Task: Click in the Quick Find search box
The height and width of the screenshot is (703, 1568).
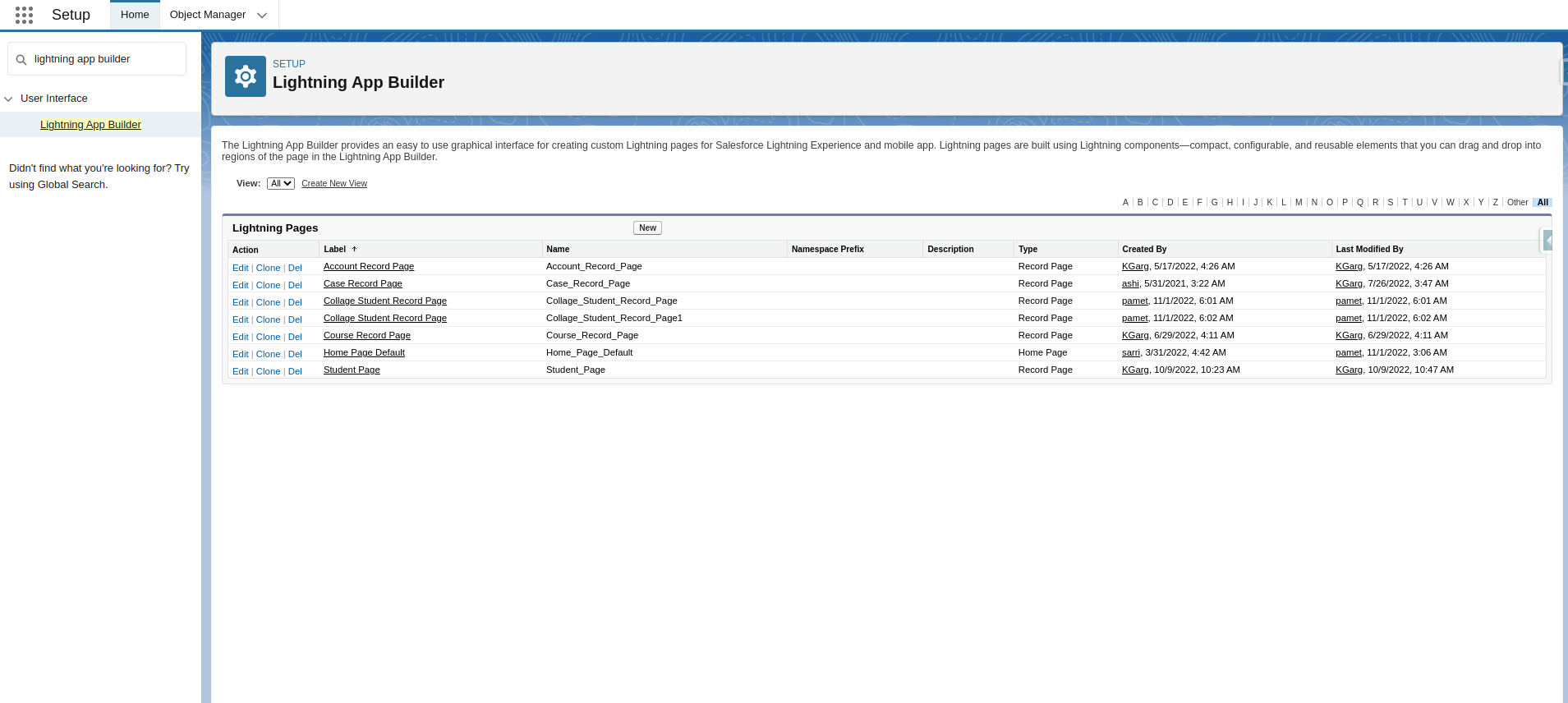Action: coord(97,59)
